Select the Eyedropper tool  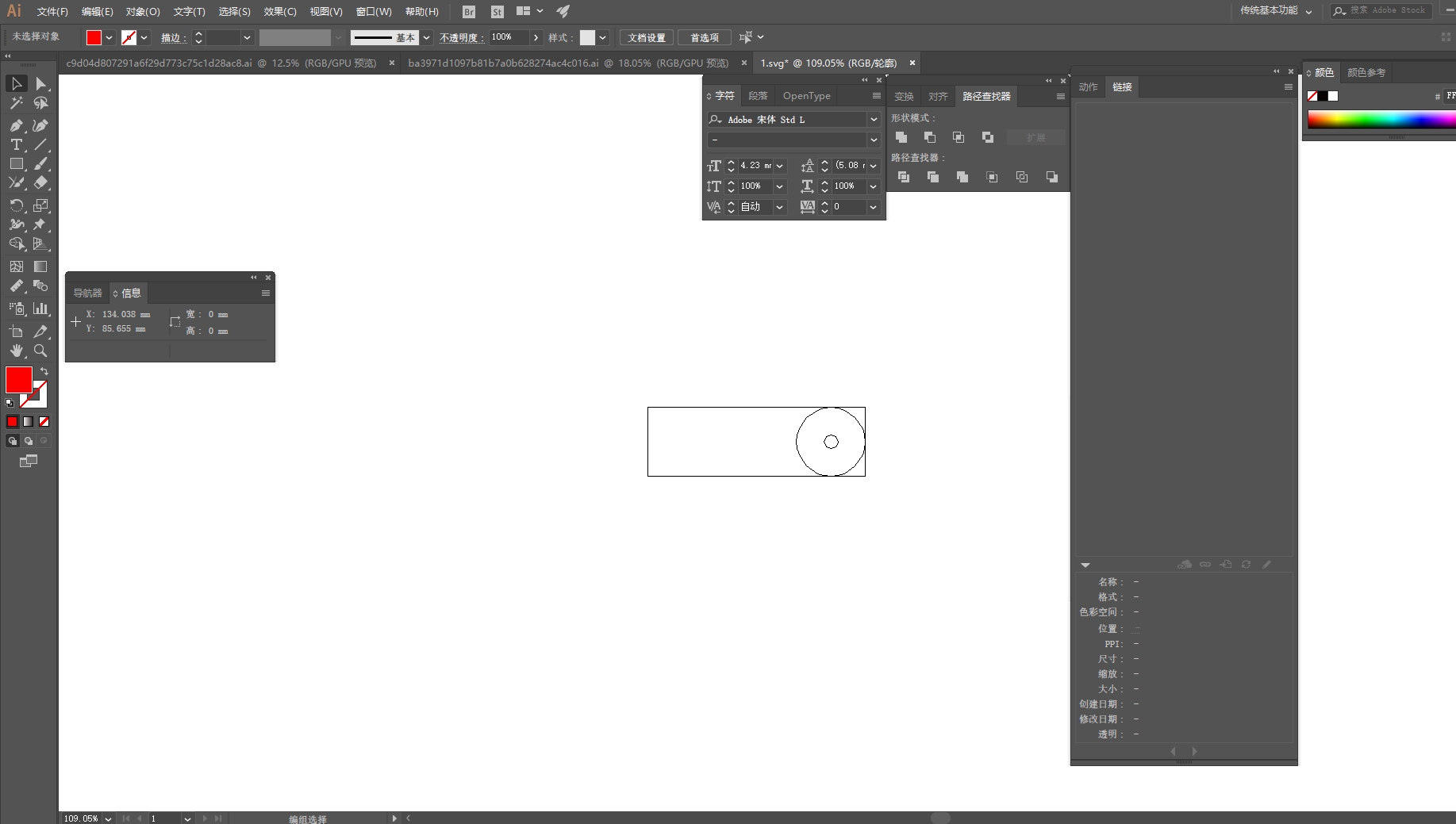coord(40,332)
